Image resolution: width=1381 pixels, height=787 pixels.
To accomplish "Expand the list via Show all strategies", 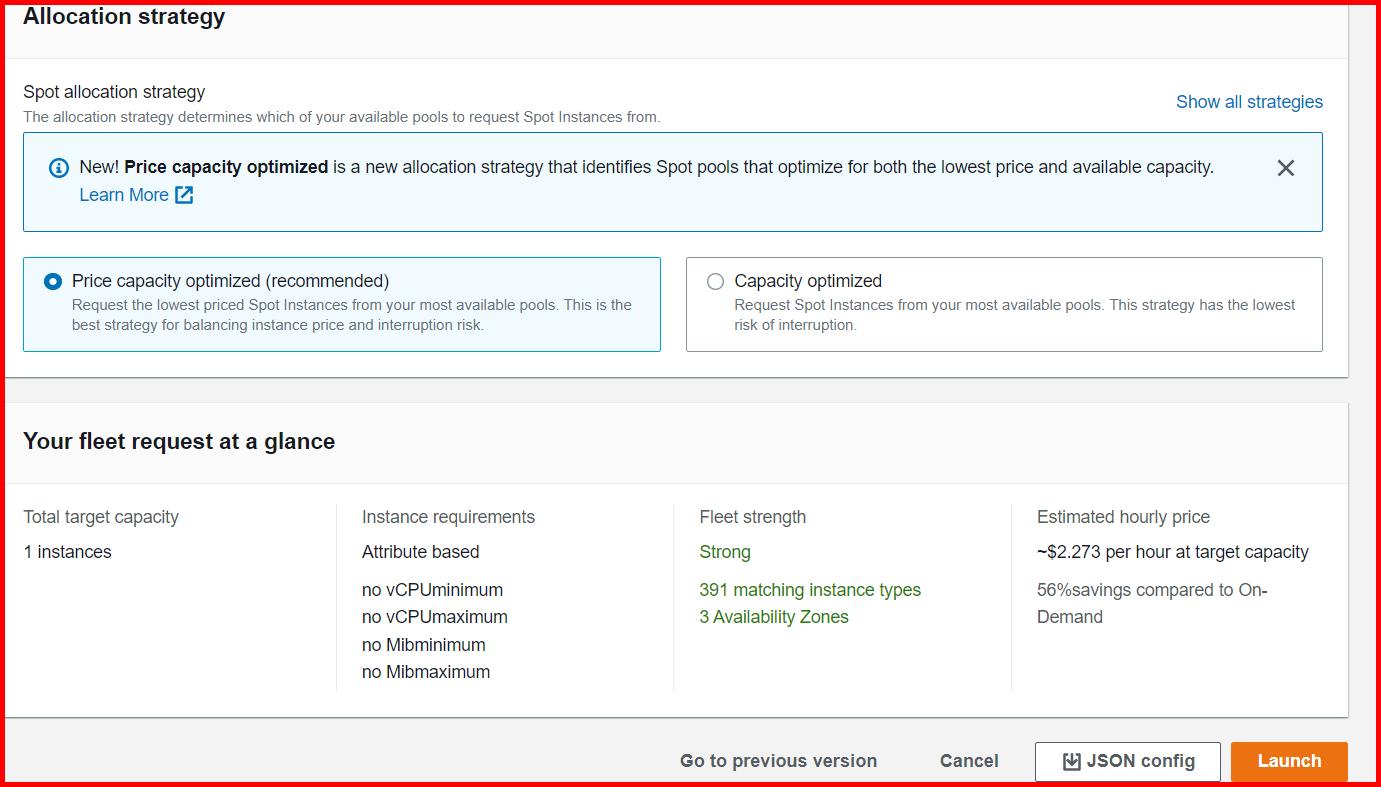I will 1249,102.
